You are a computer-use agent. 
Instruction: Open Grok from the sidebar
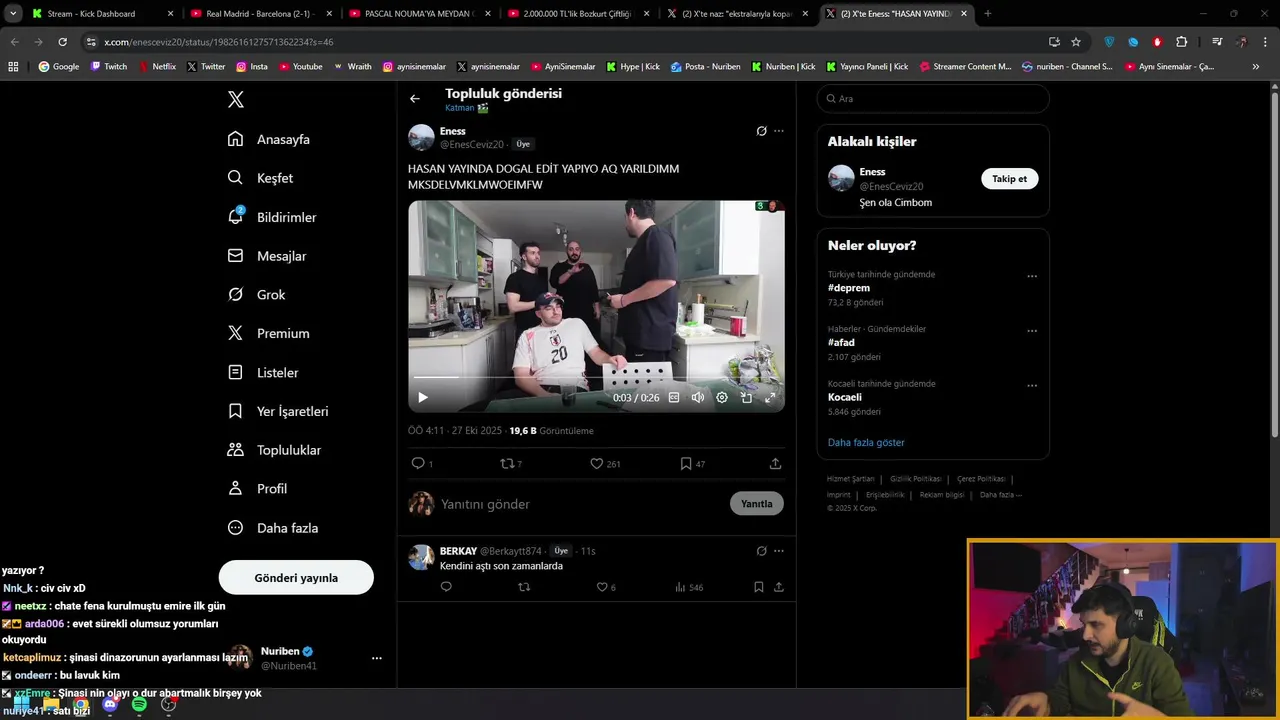coord(256,295)
